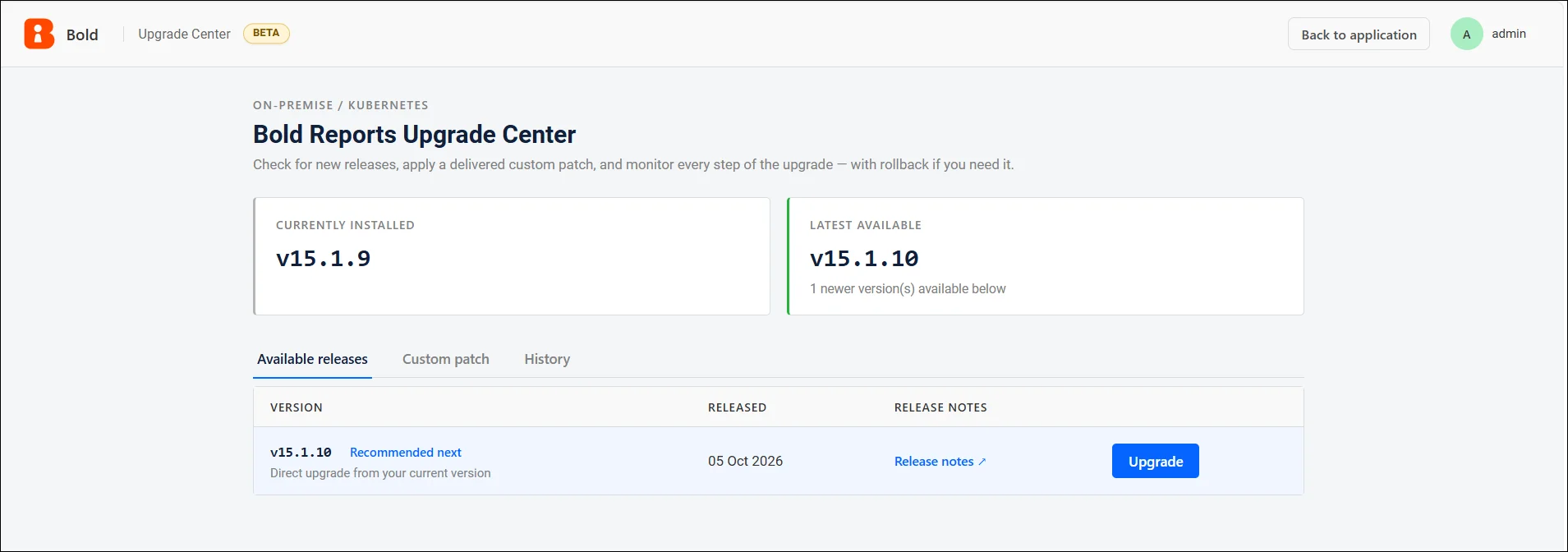Go back to application
1568x552 pixels.
1359,34
